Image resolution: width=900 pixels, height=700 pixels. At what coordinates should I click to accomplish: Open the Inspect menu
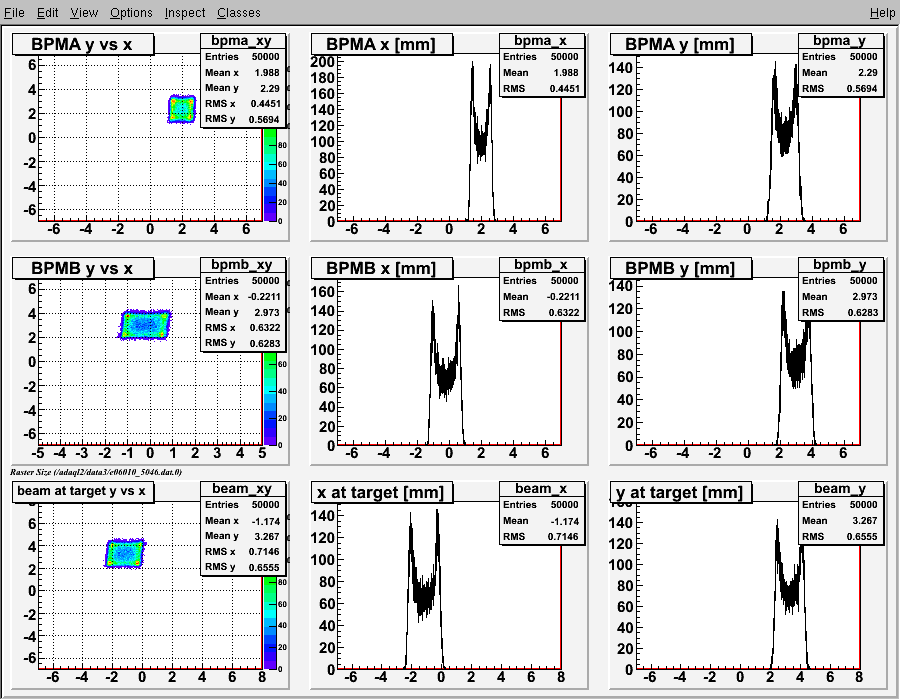[185, 13]
